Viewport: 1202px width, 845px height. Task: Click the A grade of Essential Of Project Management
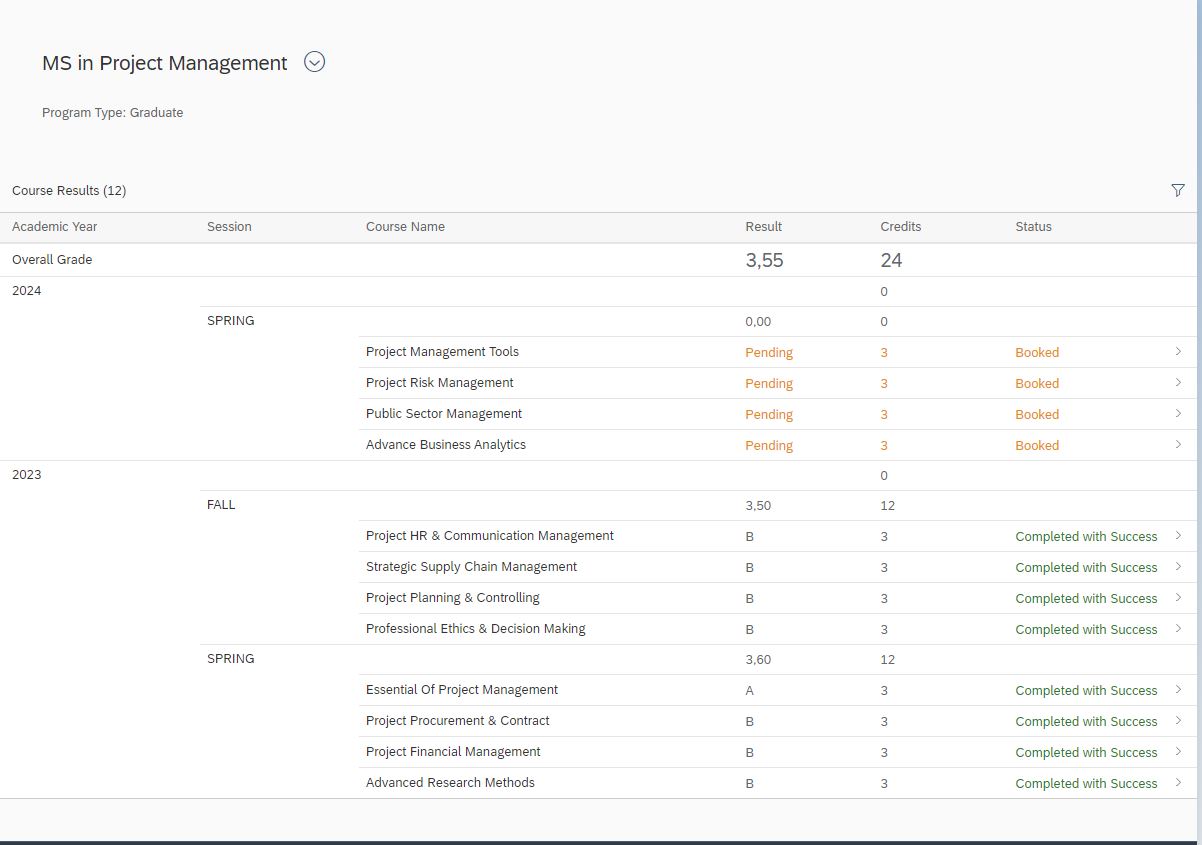(x=749, y=691)
